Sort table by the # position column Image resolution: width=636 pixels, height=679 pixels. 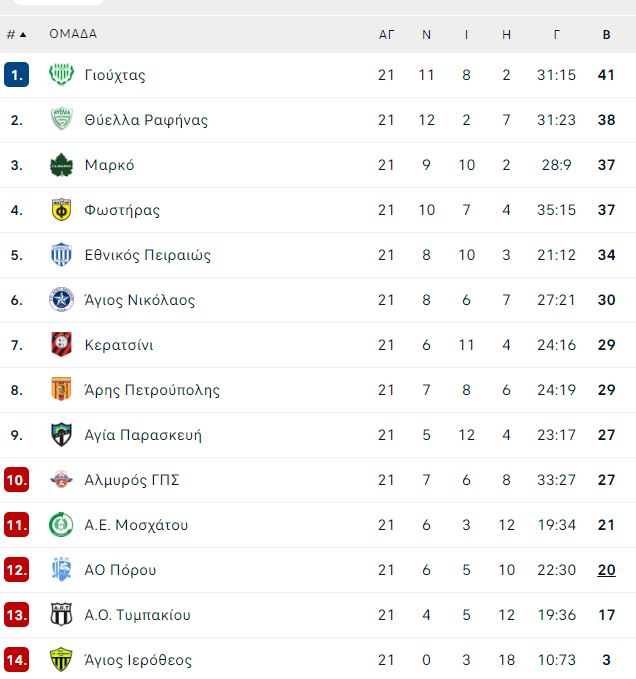tap(16, 34)
